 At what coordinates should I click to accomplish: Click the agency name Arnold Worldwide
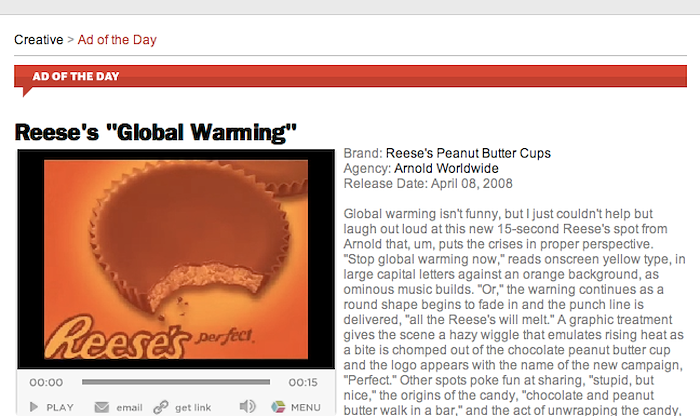446,168
